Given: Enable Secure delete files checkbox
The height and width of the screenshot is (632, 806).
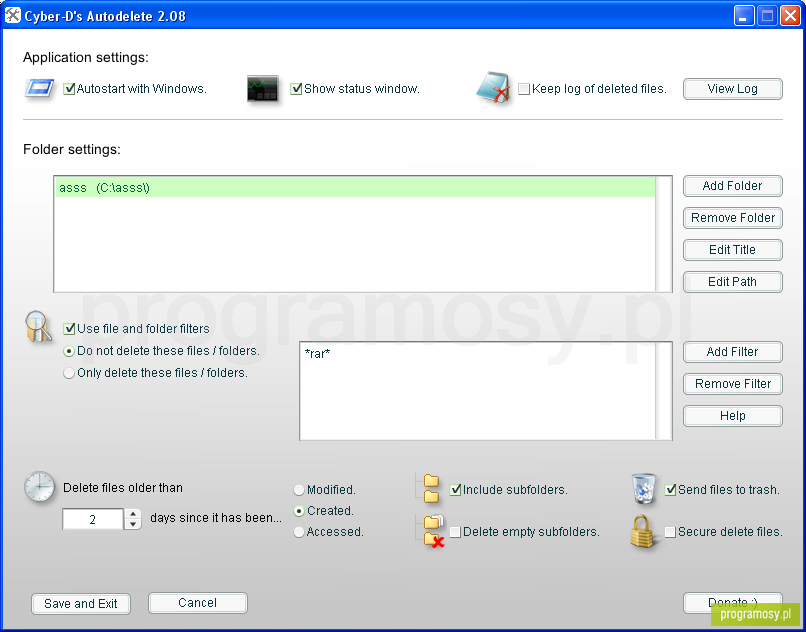Looking at the screenshot, I should tap(670, 532).
